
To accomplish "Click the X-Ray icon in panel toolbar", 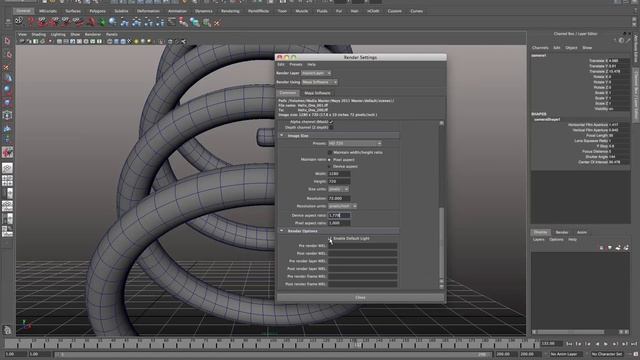I will [x=170, y=42].
